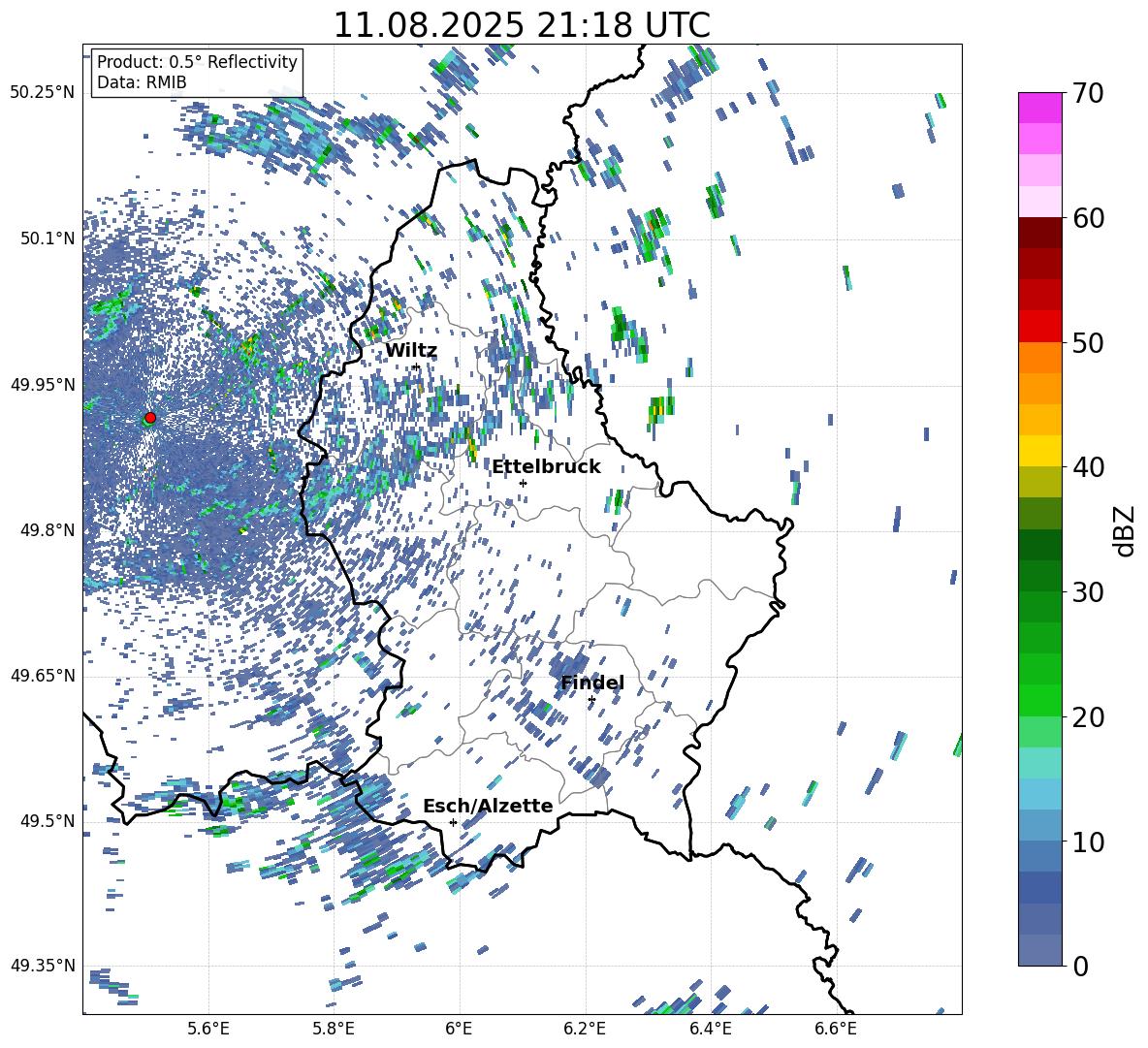Click the 6°E longitude tick label
1148x1048 pixels.
point(459,1029)
